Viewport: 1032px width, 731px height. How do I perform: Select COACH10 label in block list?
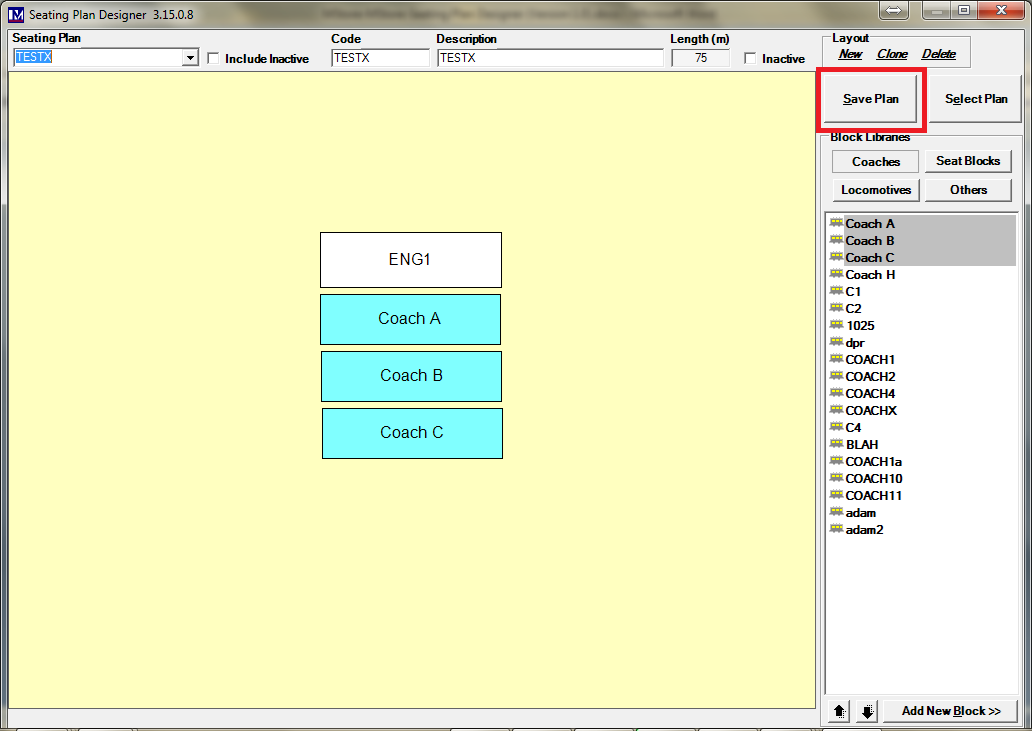[x=873, y=478]
